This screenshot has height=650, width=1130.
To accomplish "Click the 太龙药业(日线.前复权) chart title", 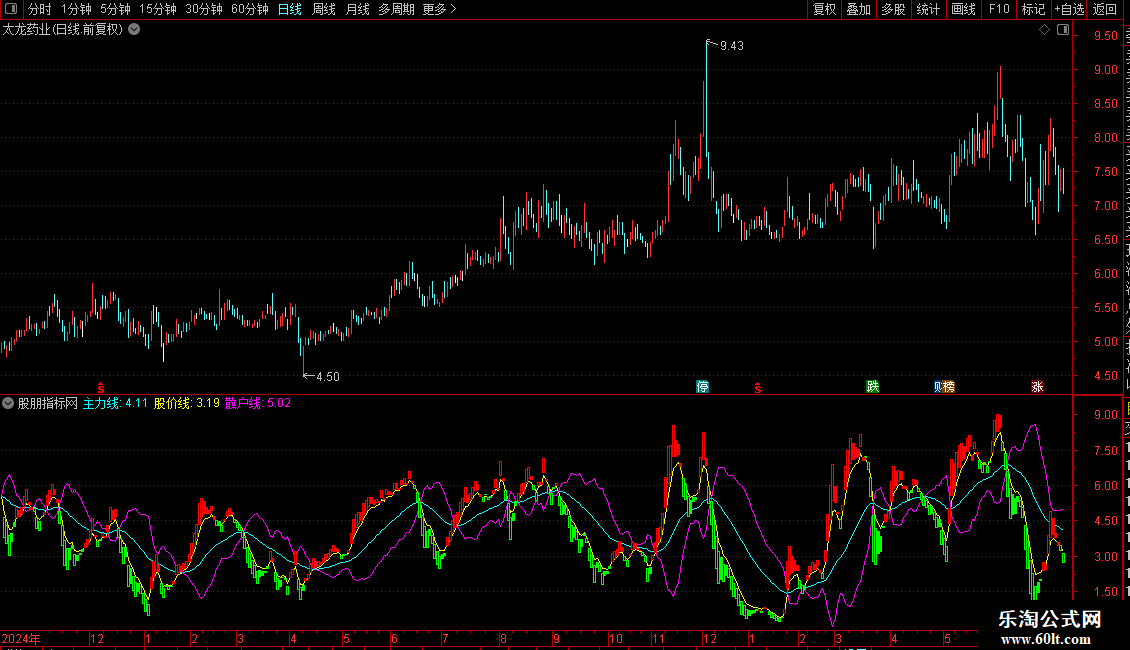I will coord(63,30).
